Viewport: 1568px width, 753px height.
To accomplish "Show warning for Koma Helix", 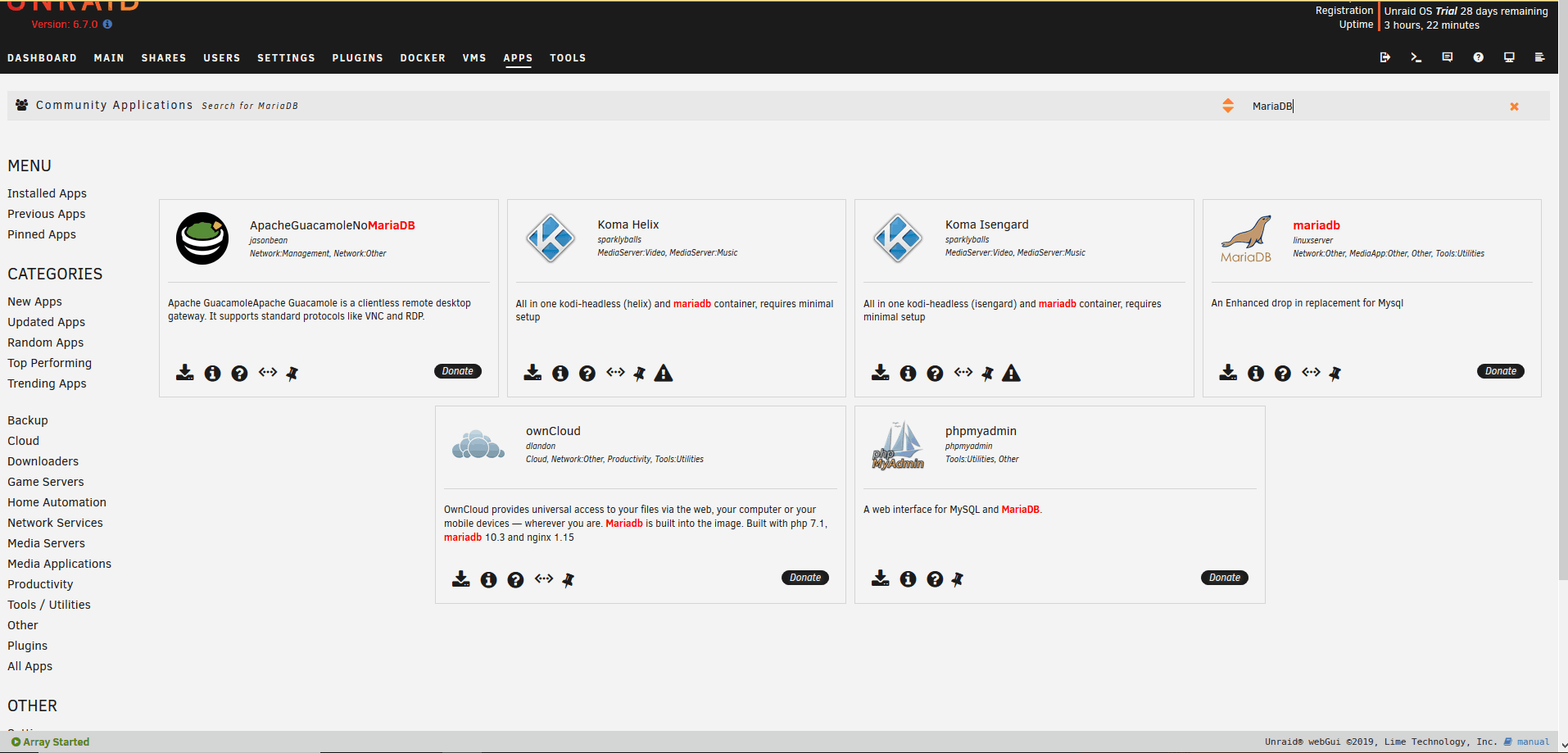I will [664, 373].
